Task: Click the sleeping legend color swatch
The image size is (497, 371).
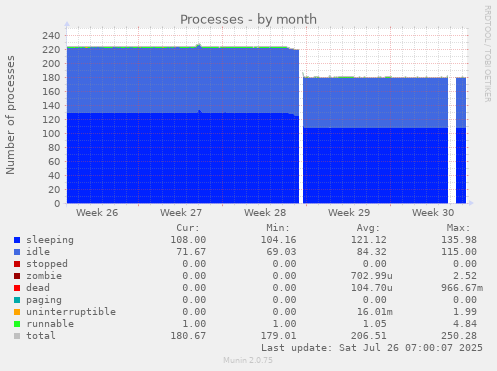Action: tap(17, 240)
